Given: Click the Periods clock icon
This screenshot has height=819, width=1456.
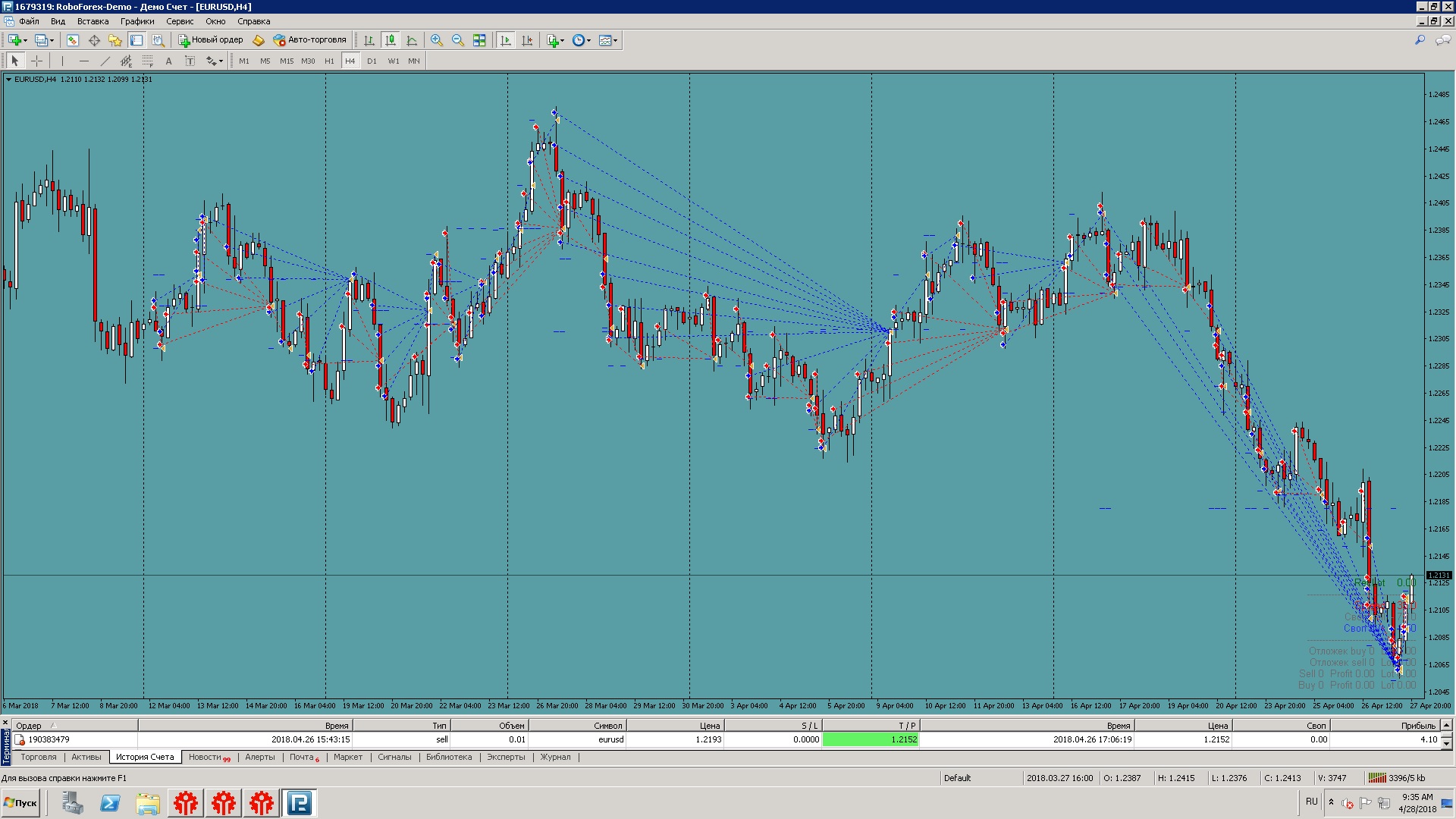Looking at the screenshot, I should pyautogui.click(x=579, y=40).
